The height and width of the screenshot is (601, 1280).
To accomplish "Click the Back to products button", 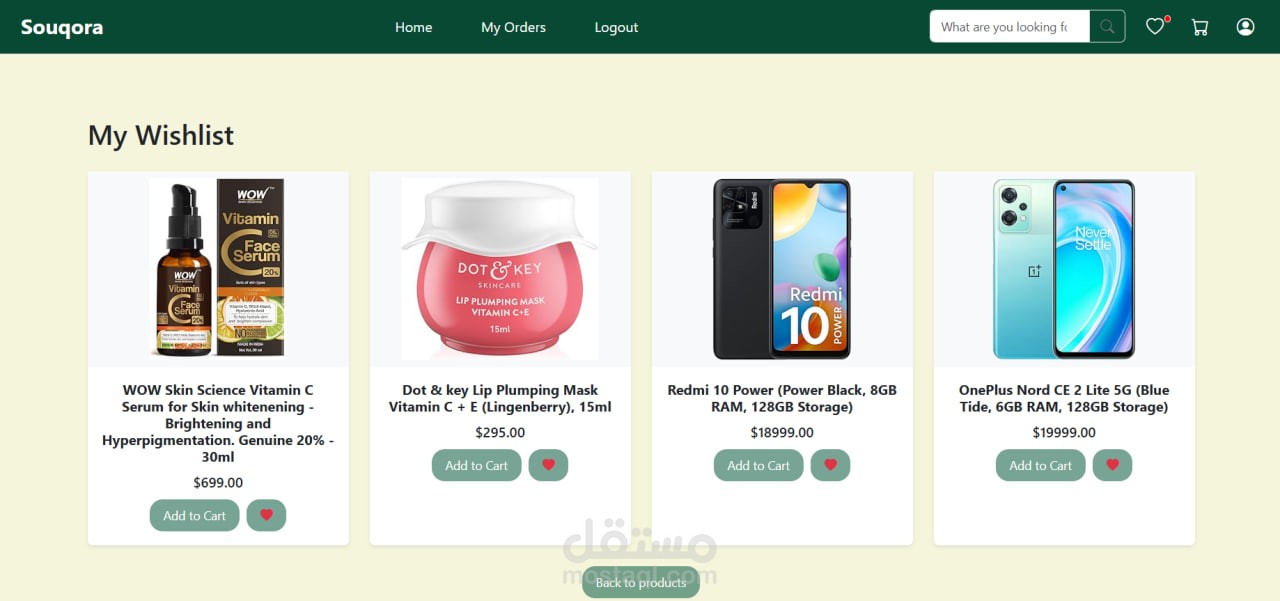I will pos(641,582).
